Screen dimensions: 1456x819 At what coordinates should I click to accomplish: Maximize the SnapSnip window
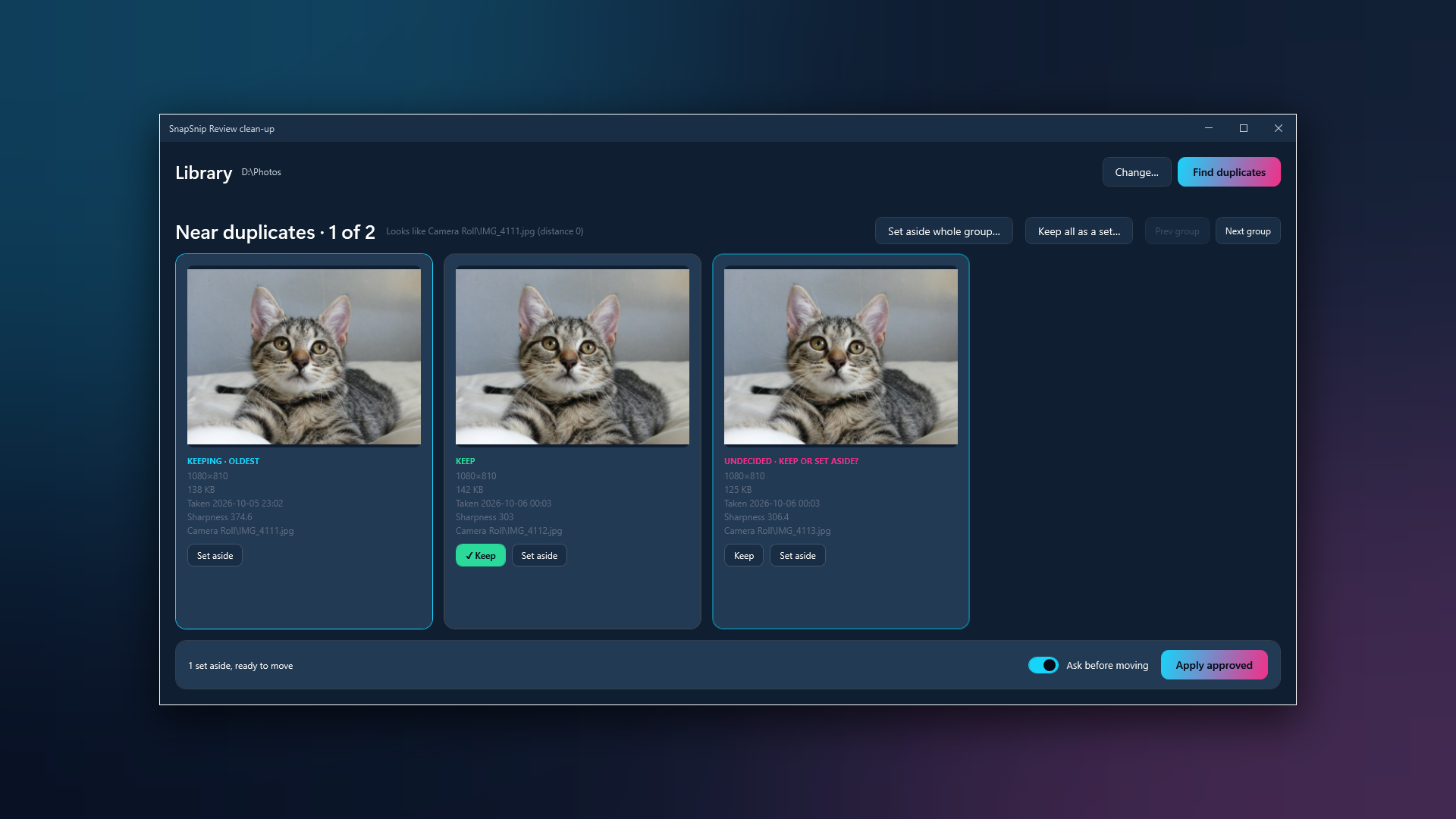(1244, 128)
